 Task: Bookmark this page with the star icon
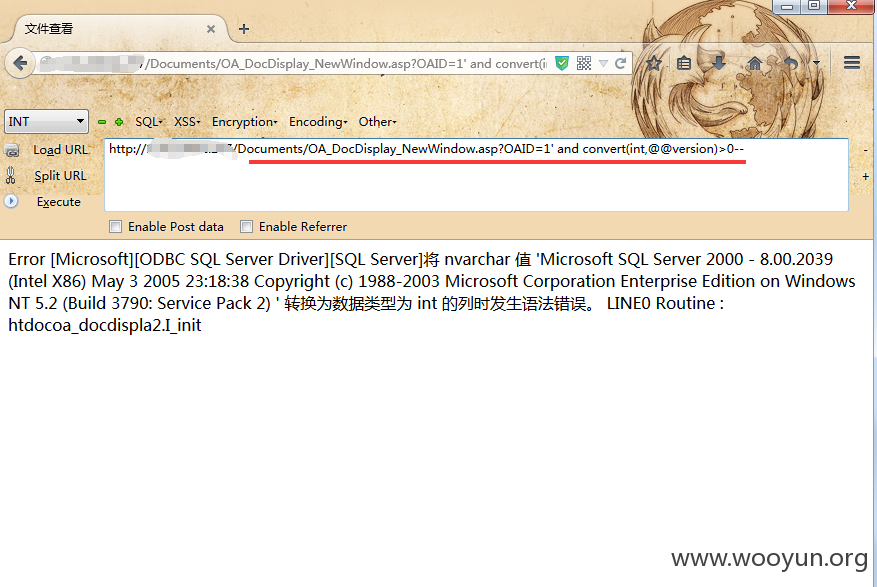pos(653,63)
